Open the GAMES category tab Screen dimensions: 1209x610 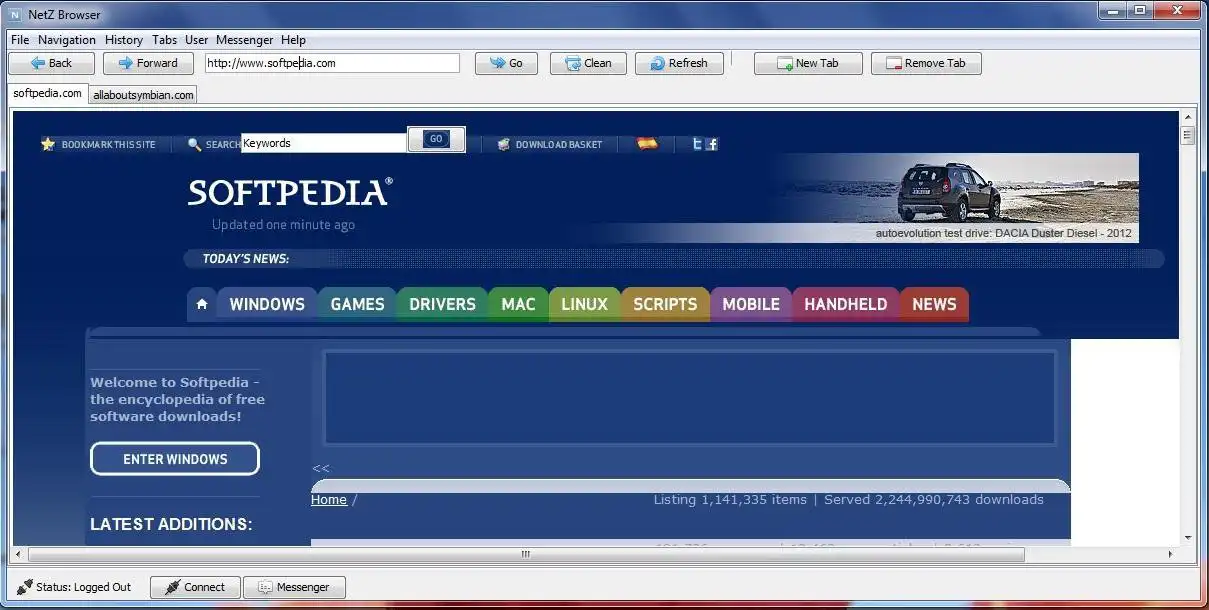[x=357, y=304]
